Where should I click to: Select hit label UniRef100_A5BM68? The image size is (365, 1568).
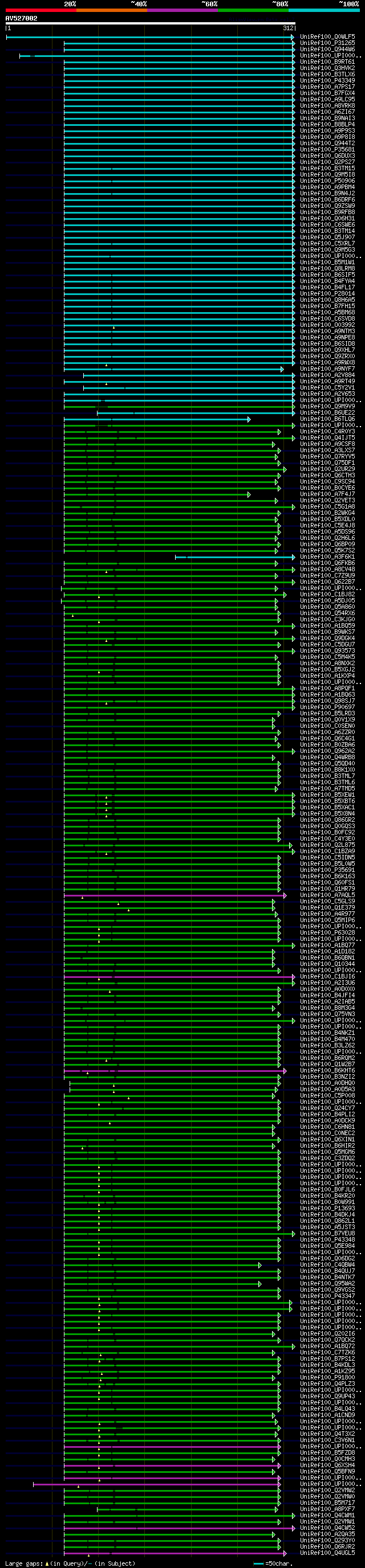click(328, 312)
